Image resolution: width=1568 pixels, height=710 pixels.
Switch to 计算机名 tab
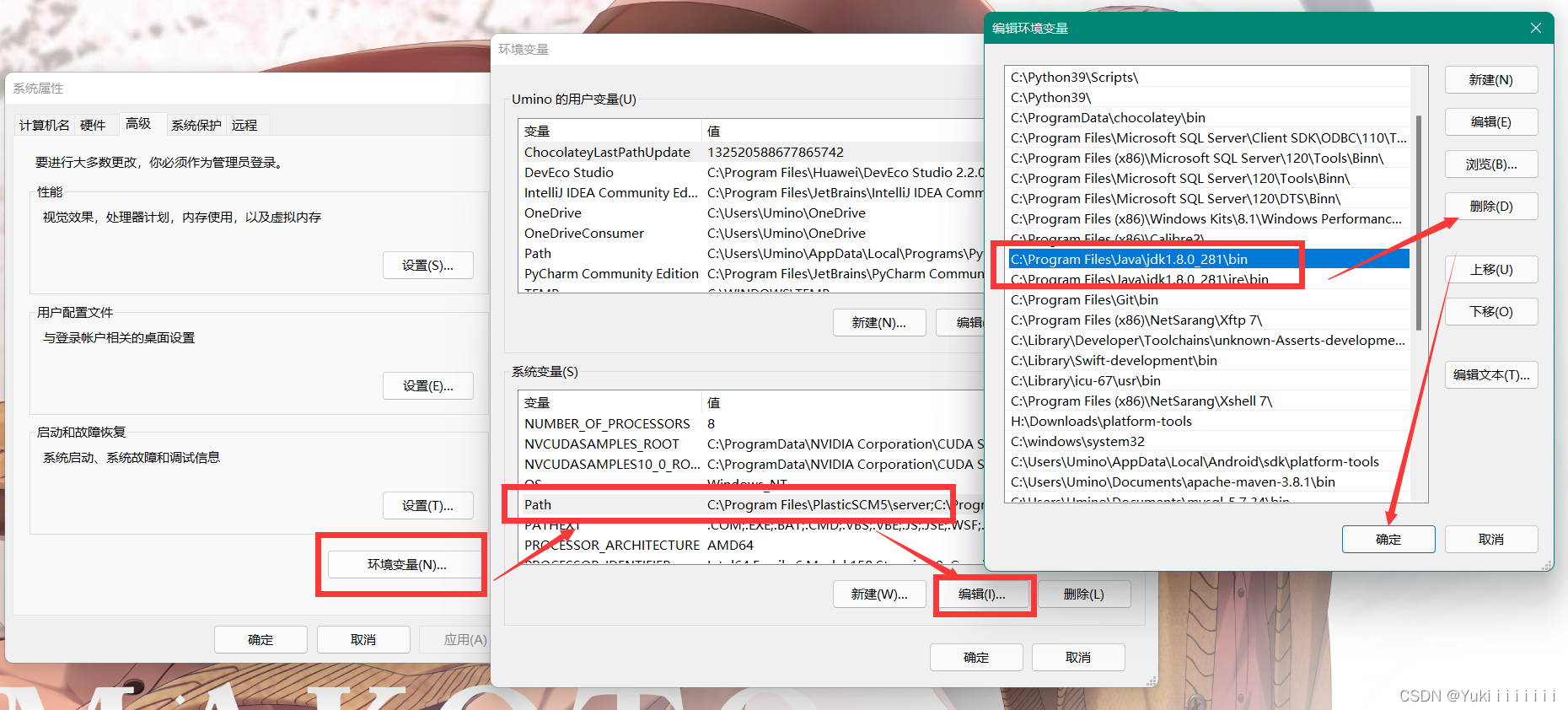pos(45,125)
